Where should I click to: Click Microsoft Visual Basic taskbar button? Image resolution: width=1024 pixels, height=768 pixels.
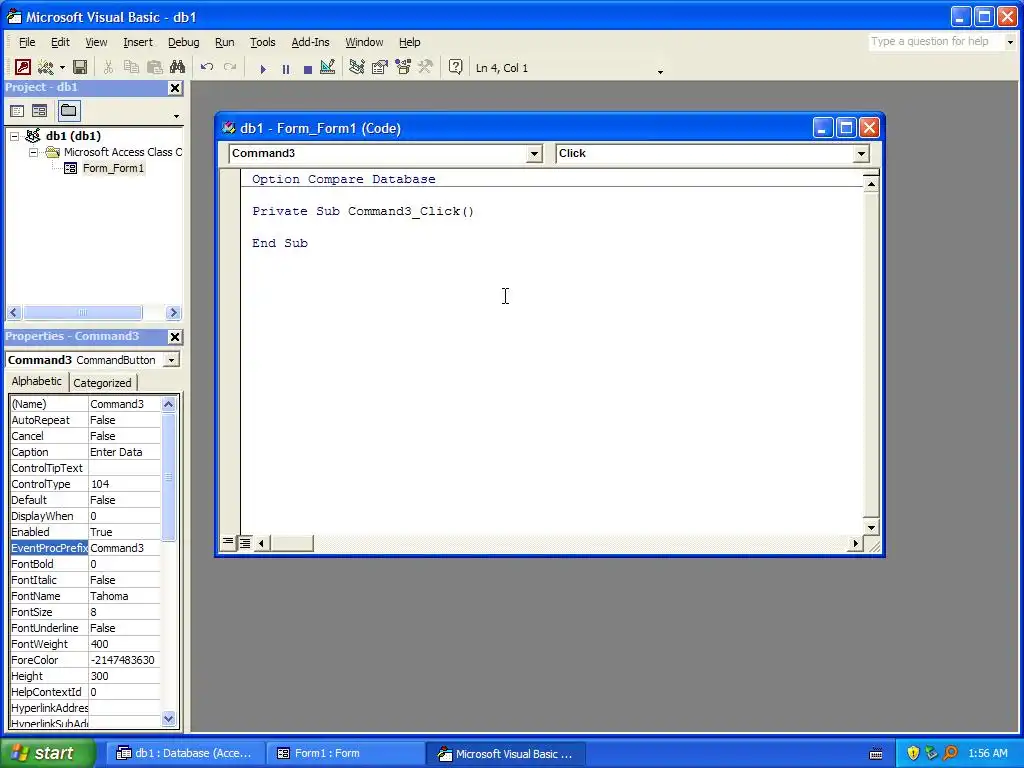(505, 753)
